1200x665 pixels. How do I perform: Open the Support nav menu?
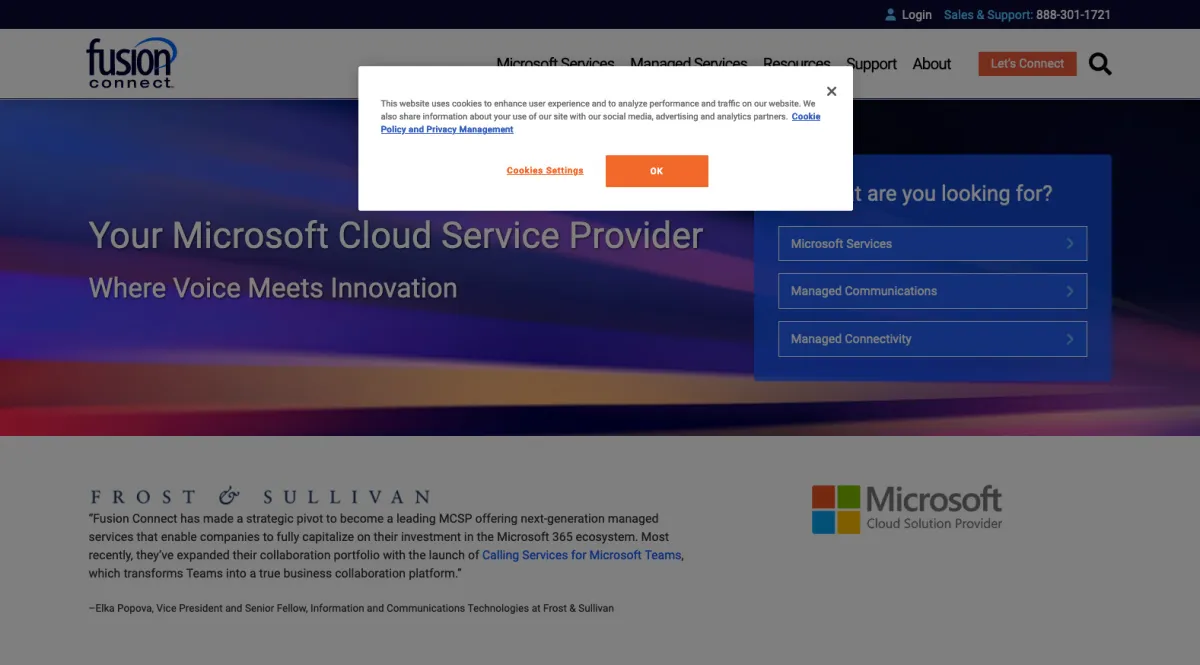click(871, 64)
